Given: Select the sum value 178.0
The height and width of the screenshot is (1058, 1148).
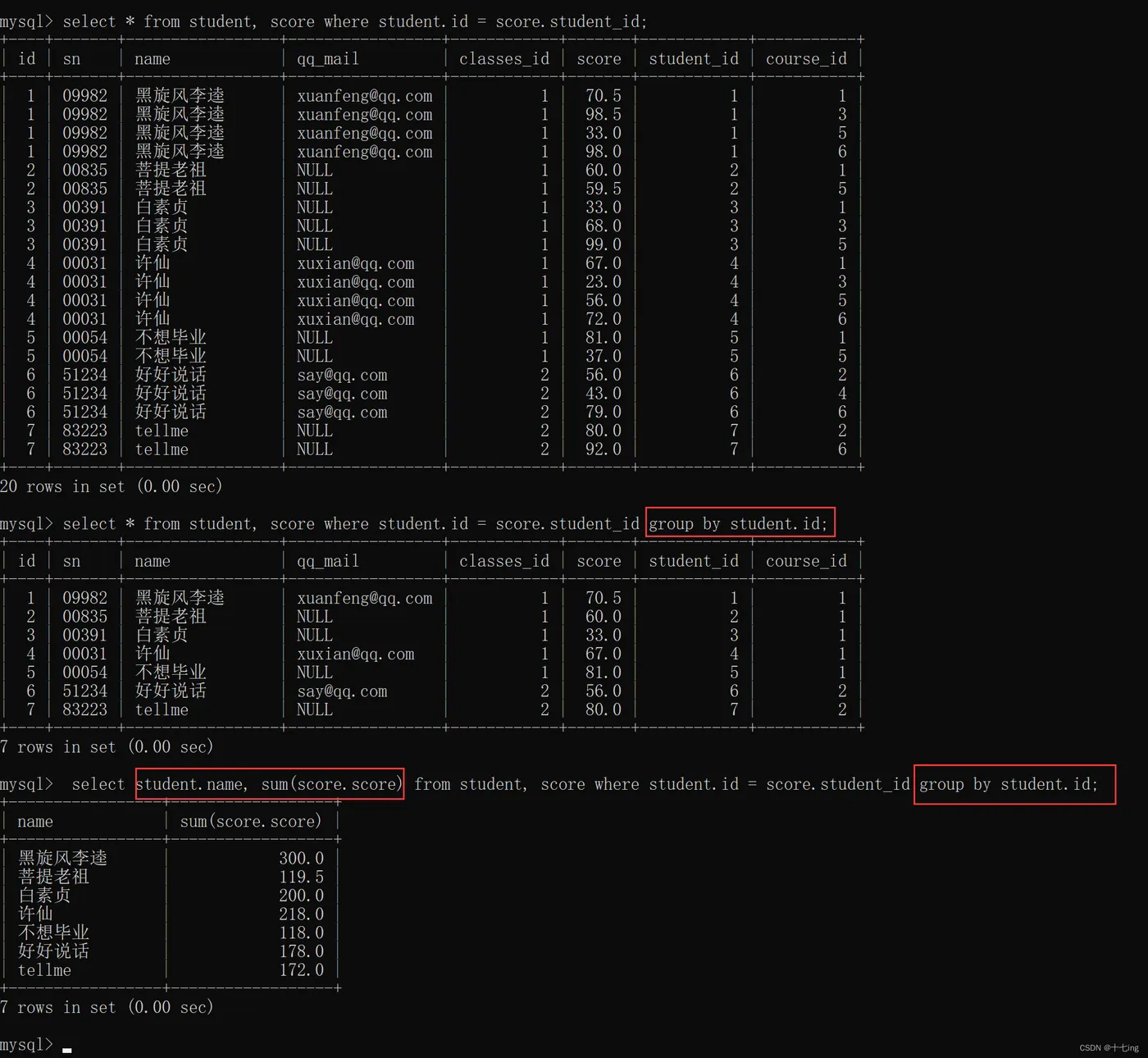Looking at the screenshot, I should tap(301, 951).
